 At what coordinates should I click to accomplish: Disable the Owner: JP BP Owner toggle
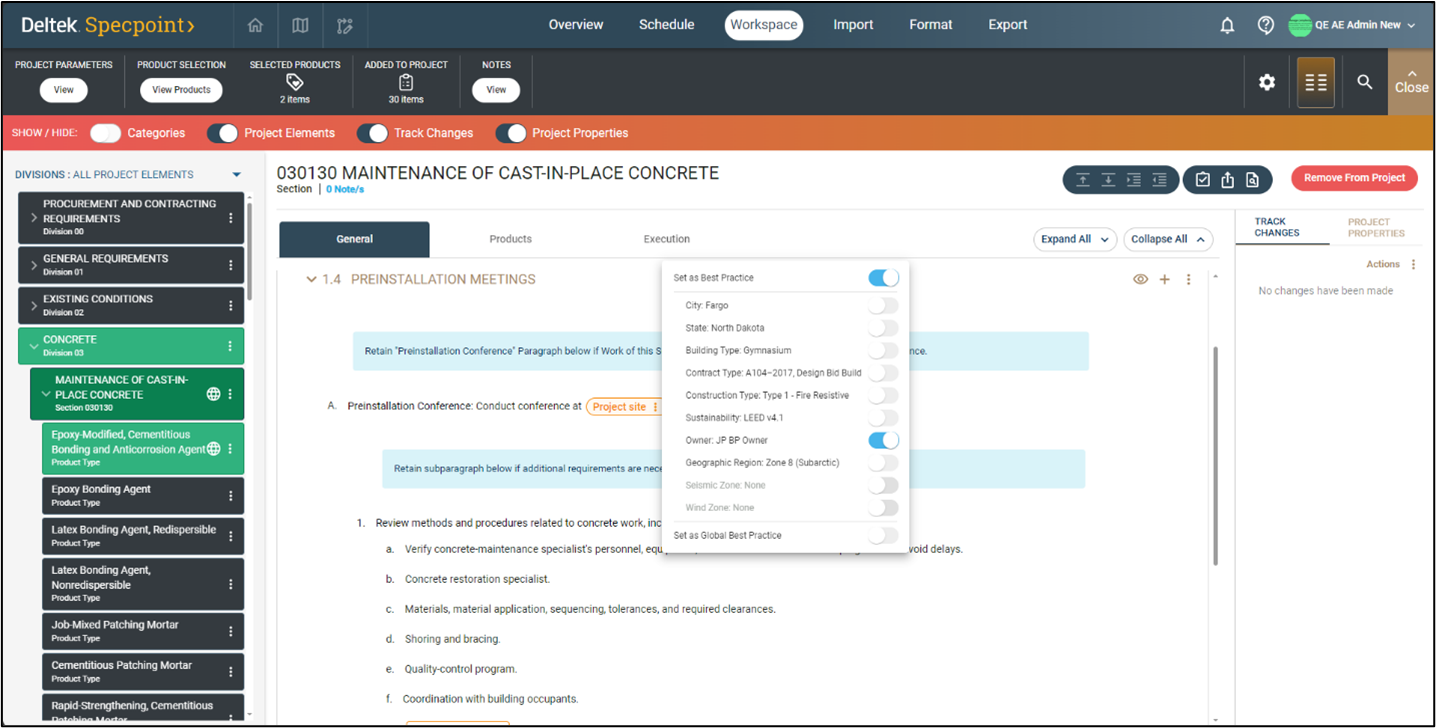pos(883,440)
